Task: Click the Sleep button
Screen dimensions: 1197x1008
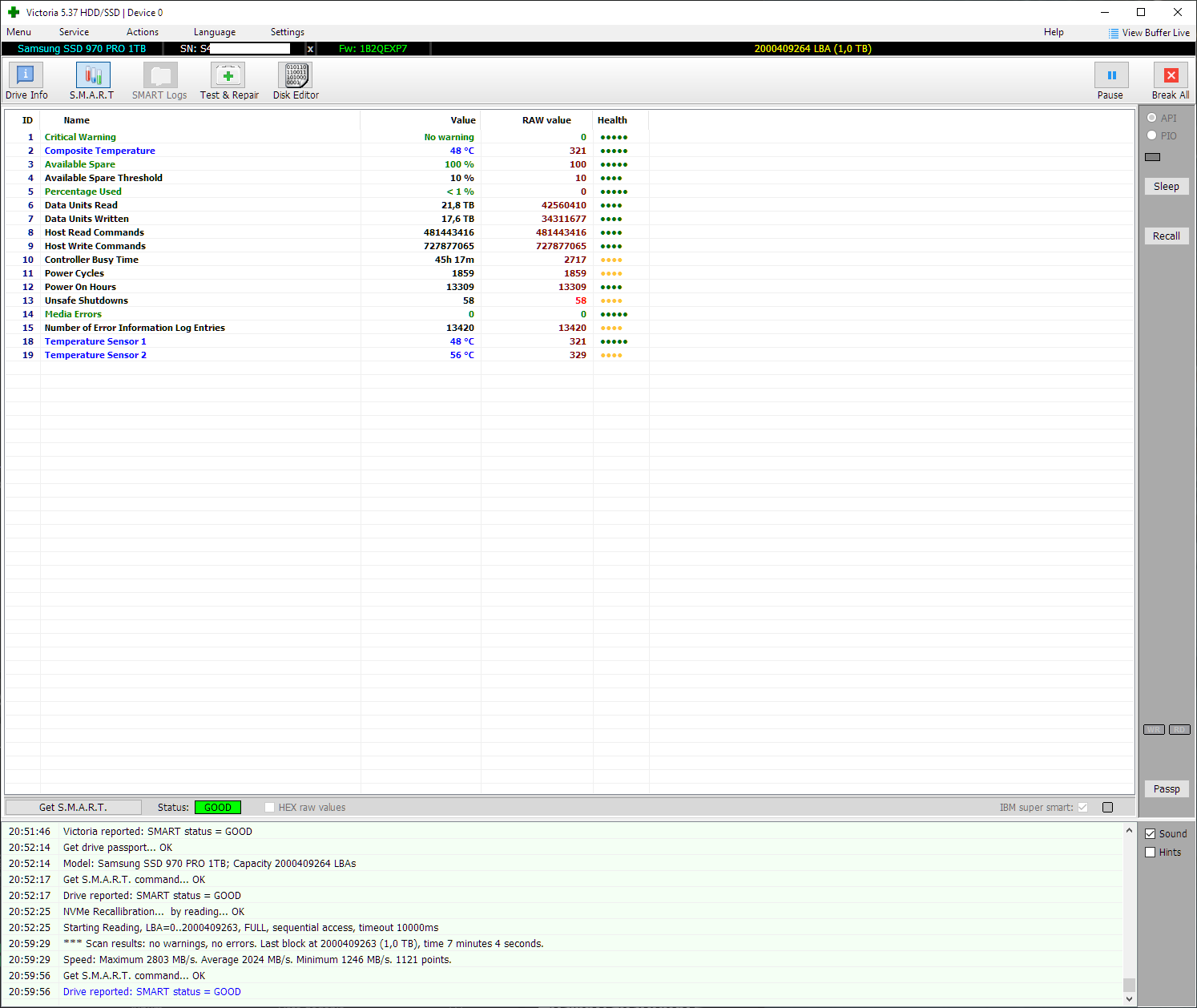Action: 1167,186
